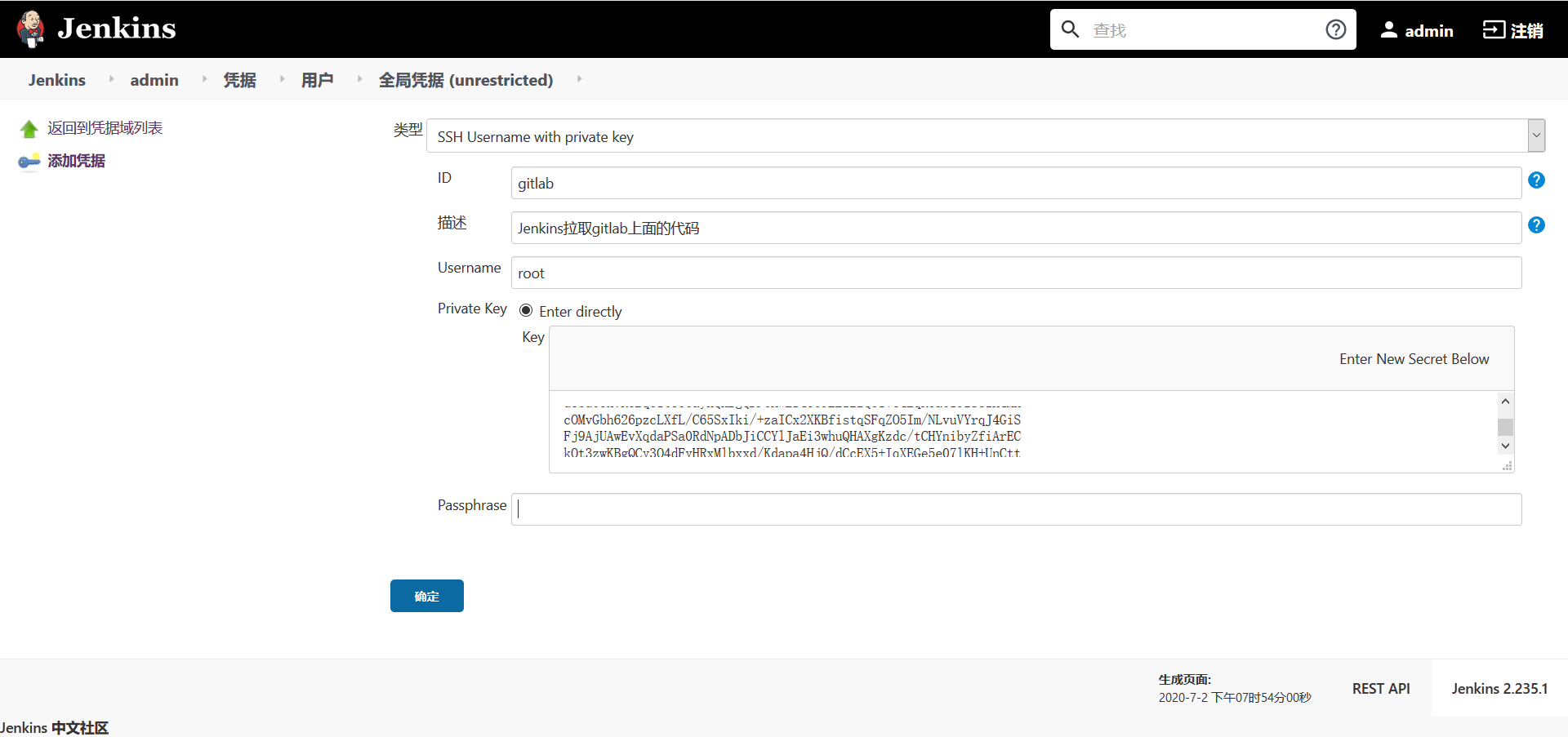This screenshot has width=1568, height=737.
Task: Open the admin user link in header
Action: click(x=1429, y=31)
